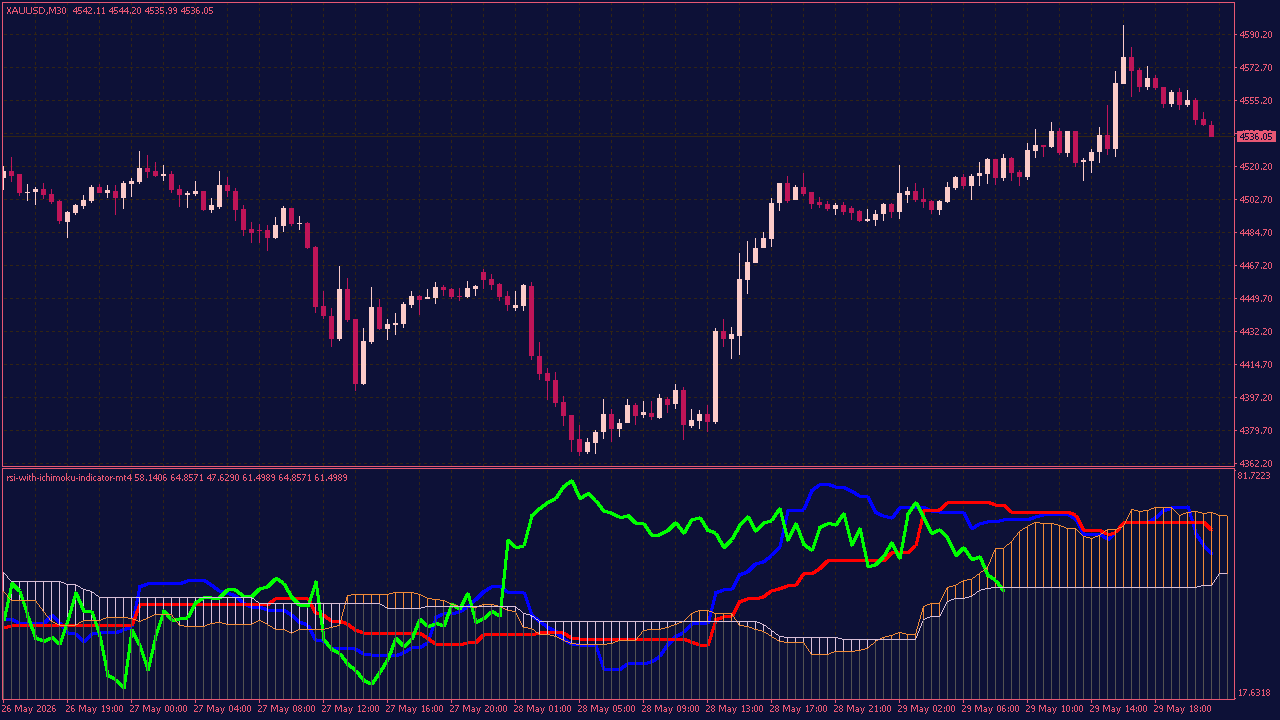Click the XAUUSD,M30 symbol title text
The height and width of the screenshot is (720, 1280).
pos(37,10)
